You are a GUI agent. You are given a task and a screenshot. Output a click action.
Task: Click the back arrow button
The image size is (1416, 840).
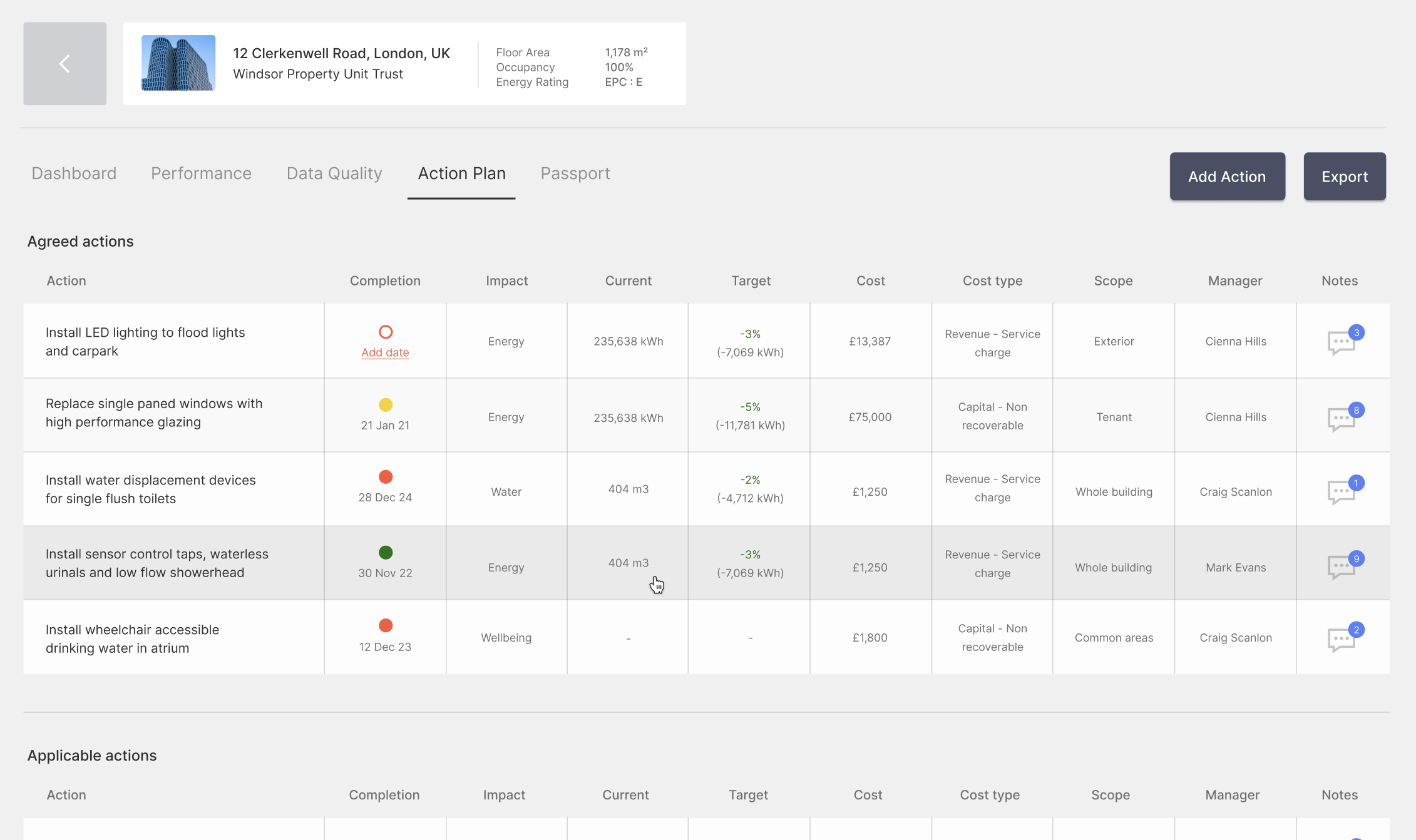64,63
